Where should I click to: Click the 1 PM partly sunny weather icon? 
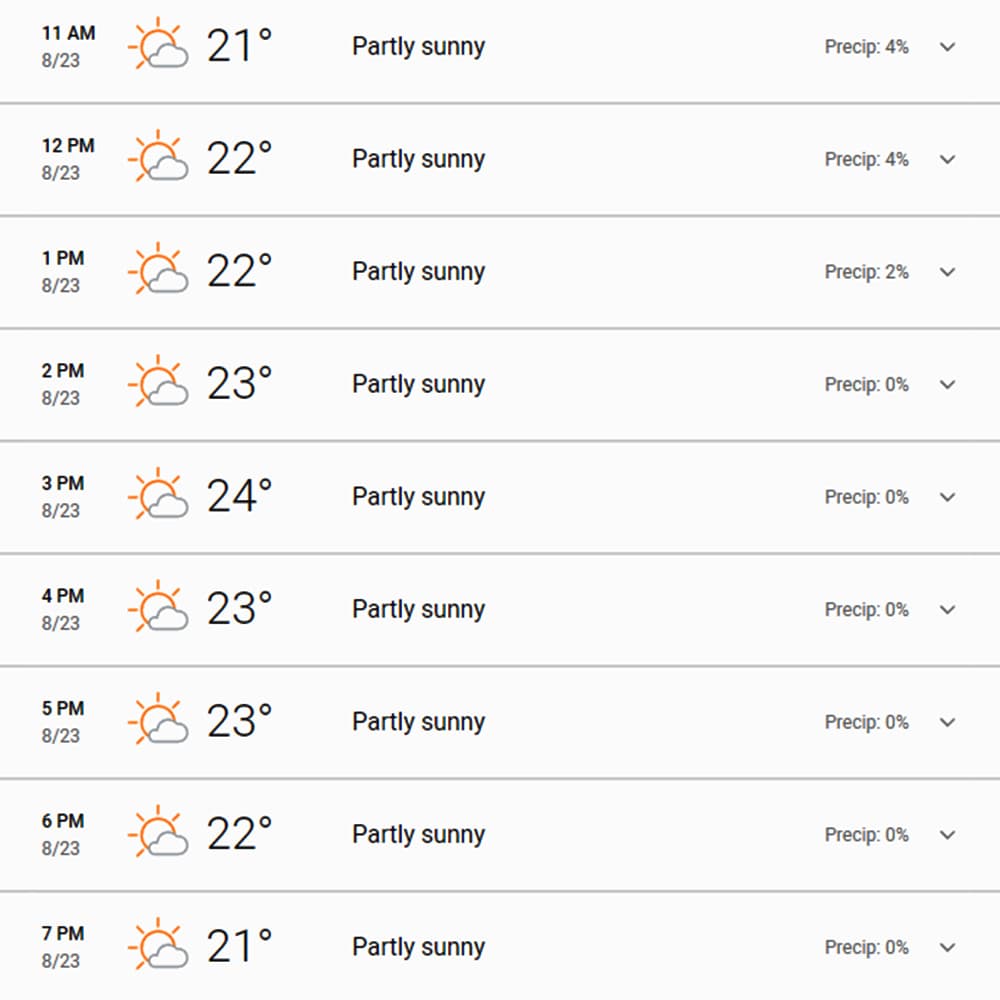158,268
